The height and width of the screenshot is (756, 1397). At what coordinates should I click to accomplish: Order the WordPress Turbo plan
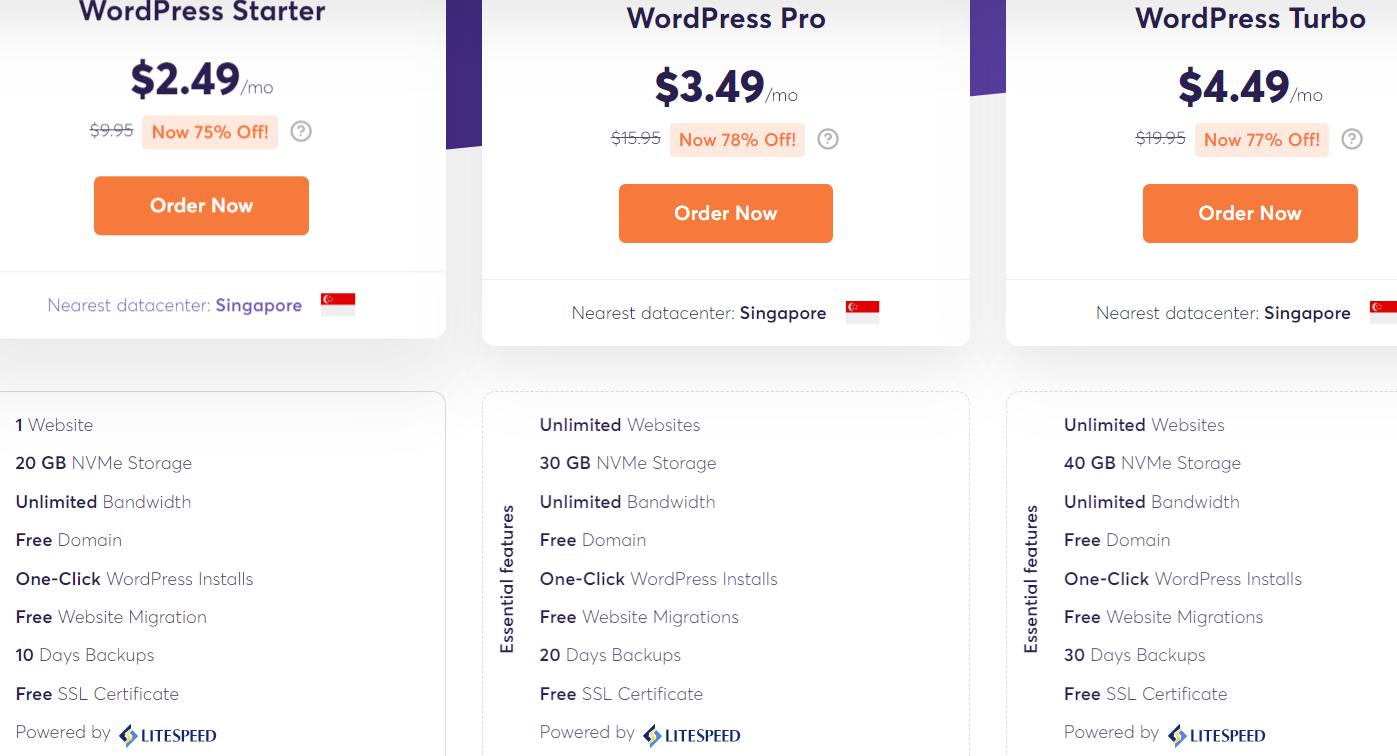[1250, 213]
